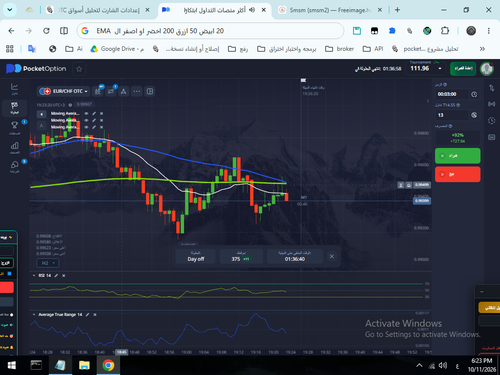Open Chrome from the taskbar
500x375 pixels.
108,365
